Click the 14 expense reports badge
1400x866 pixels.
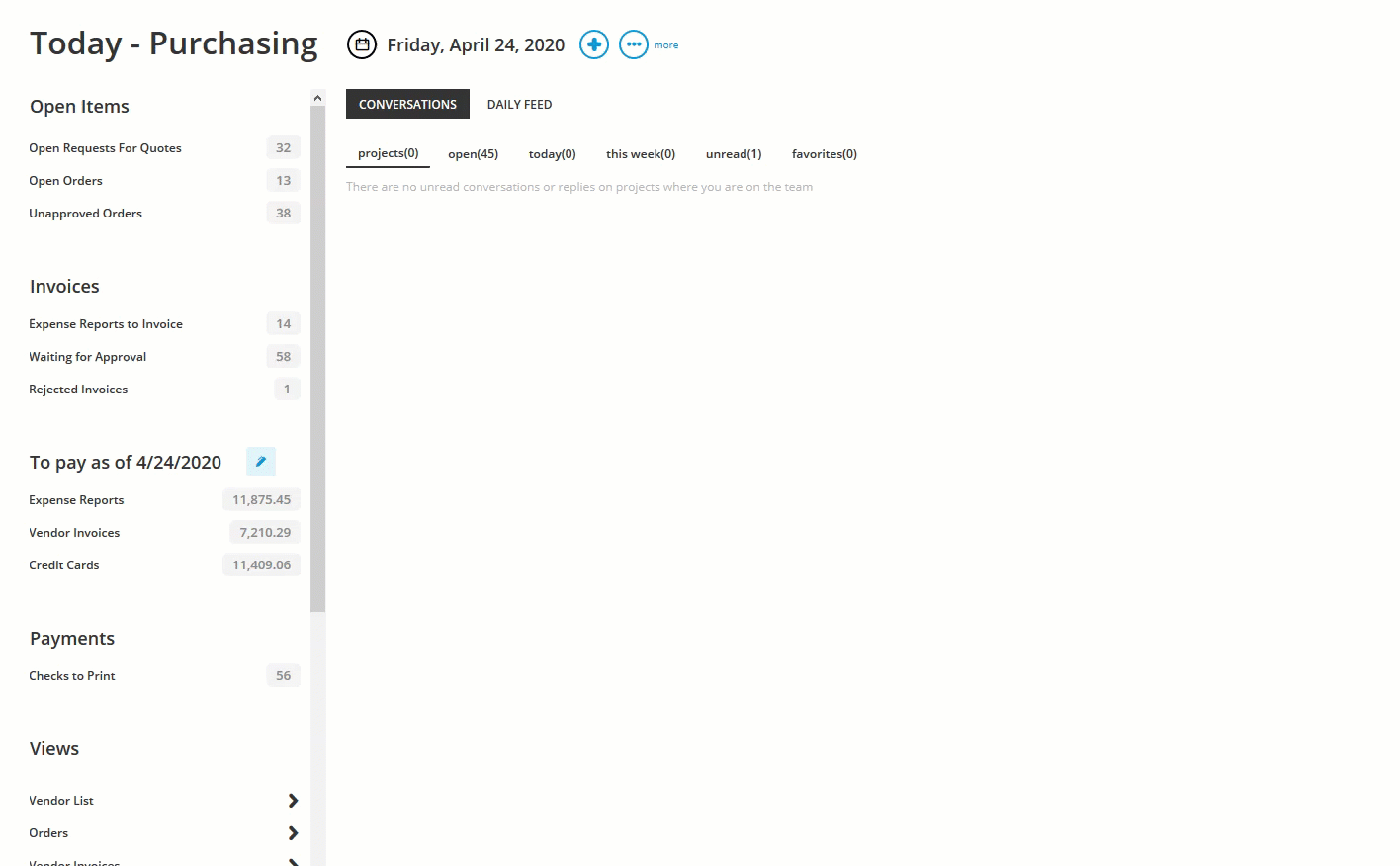[284, 324]
